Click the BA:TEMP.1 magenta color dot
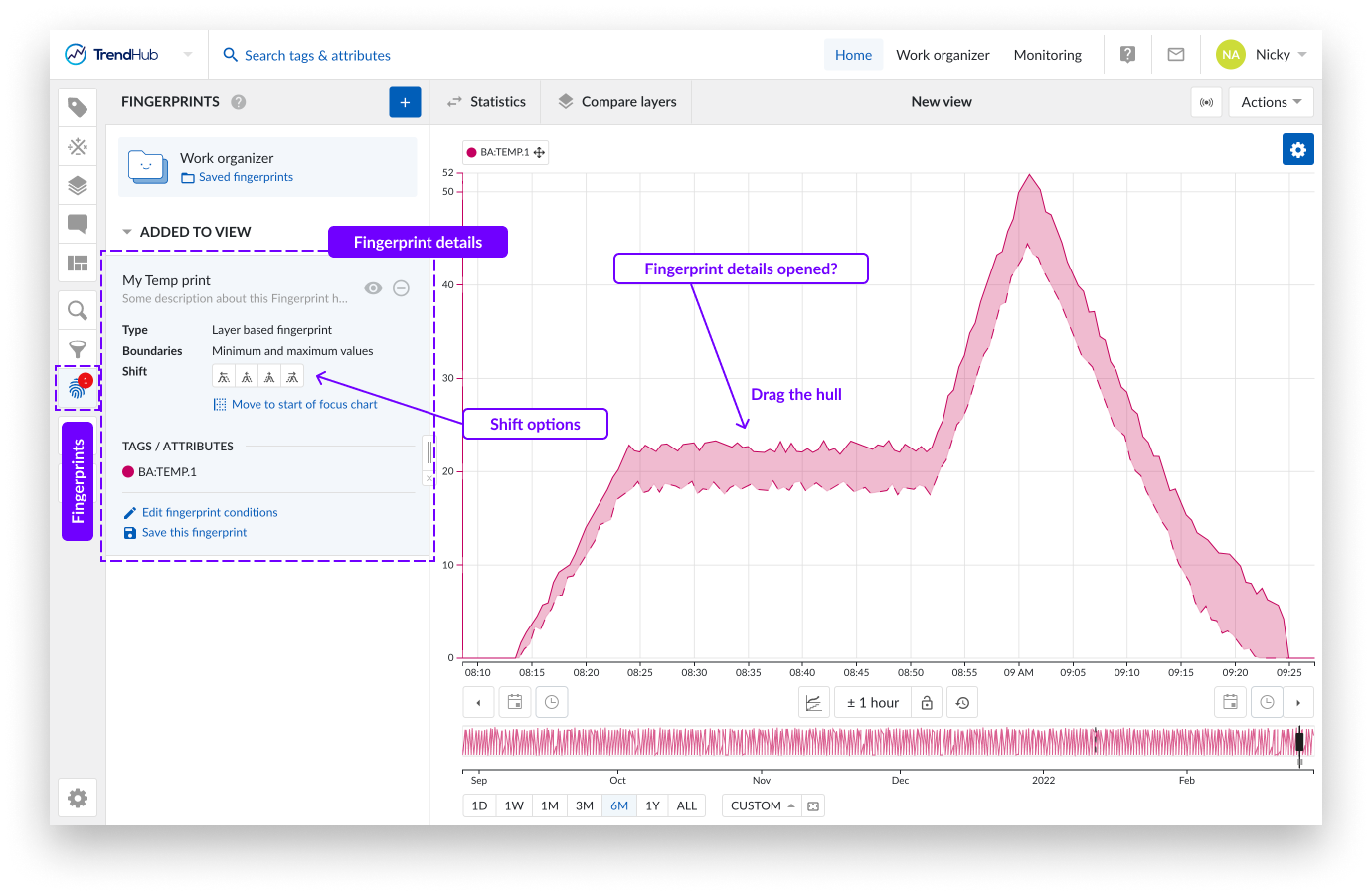 point(128,472)
